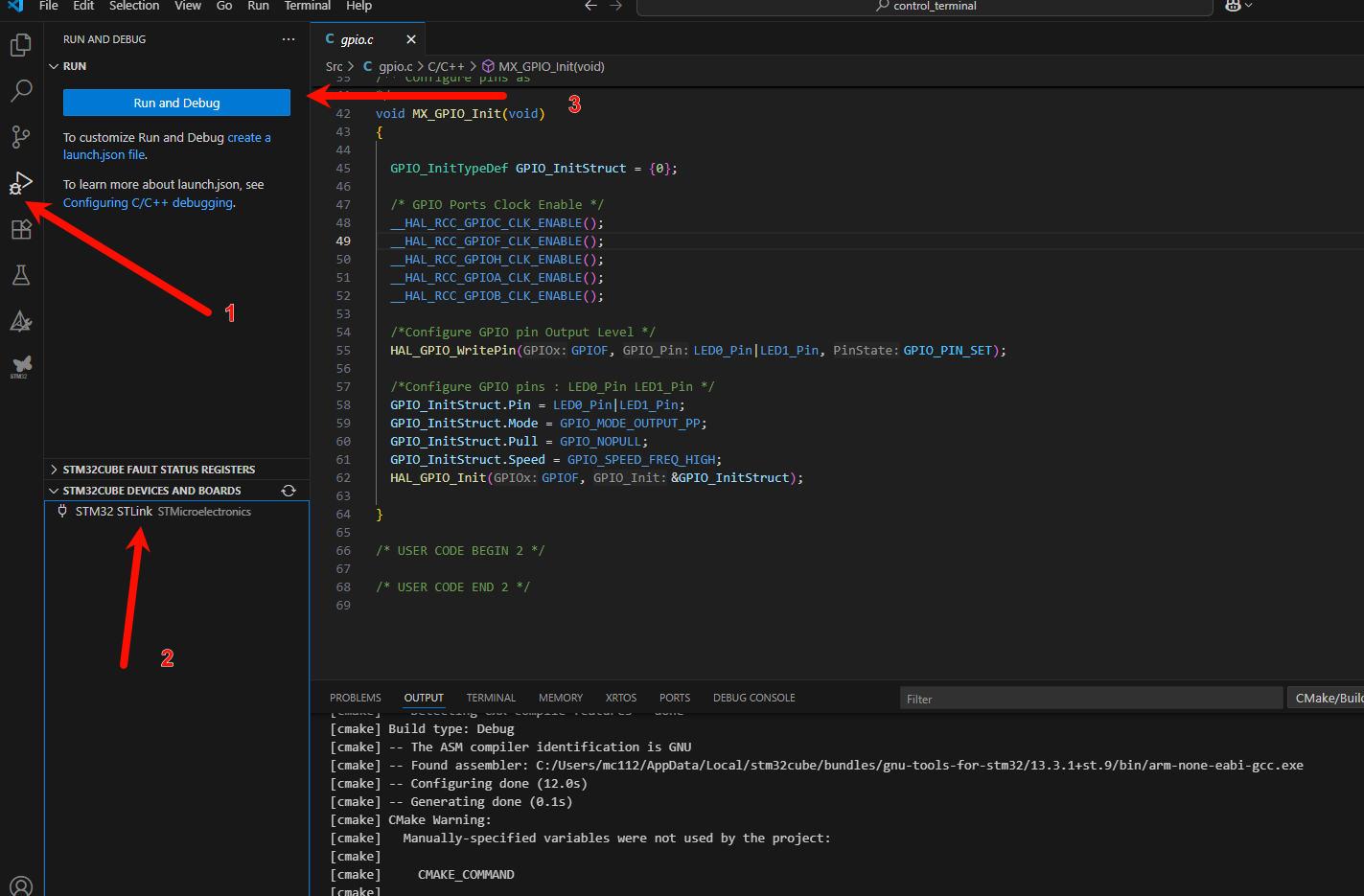Open the STM32 butterfly extension icon

click(21, 367)
